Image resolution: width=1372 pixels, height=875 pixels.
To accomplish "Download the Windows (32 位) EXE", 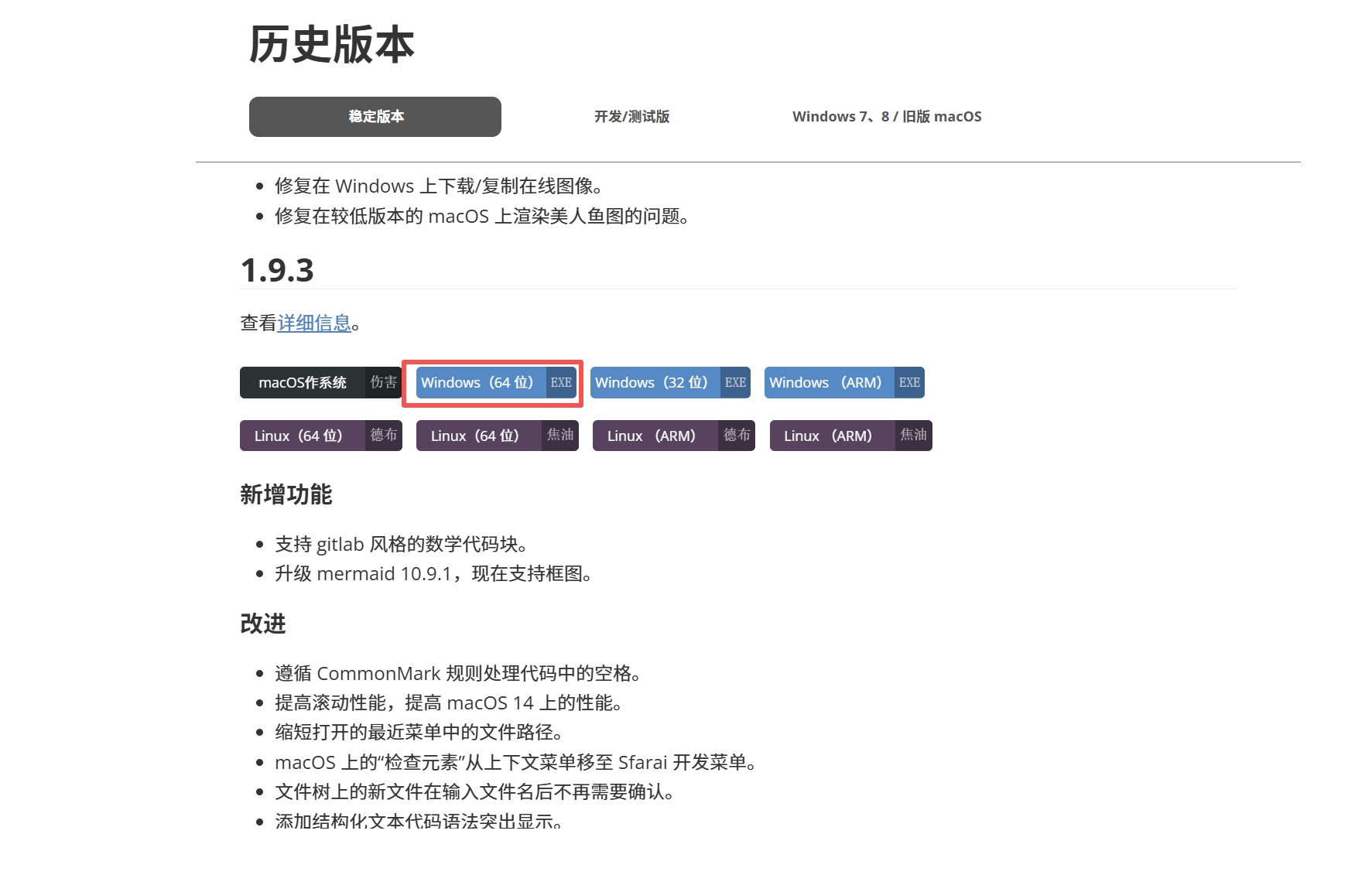I will (x=670, y=382).
